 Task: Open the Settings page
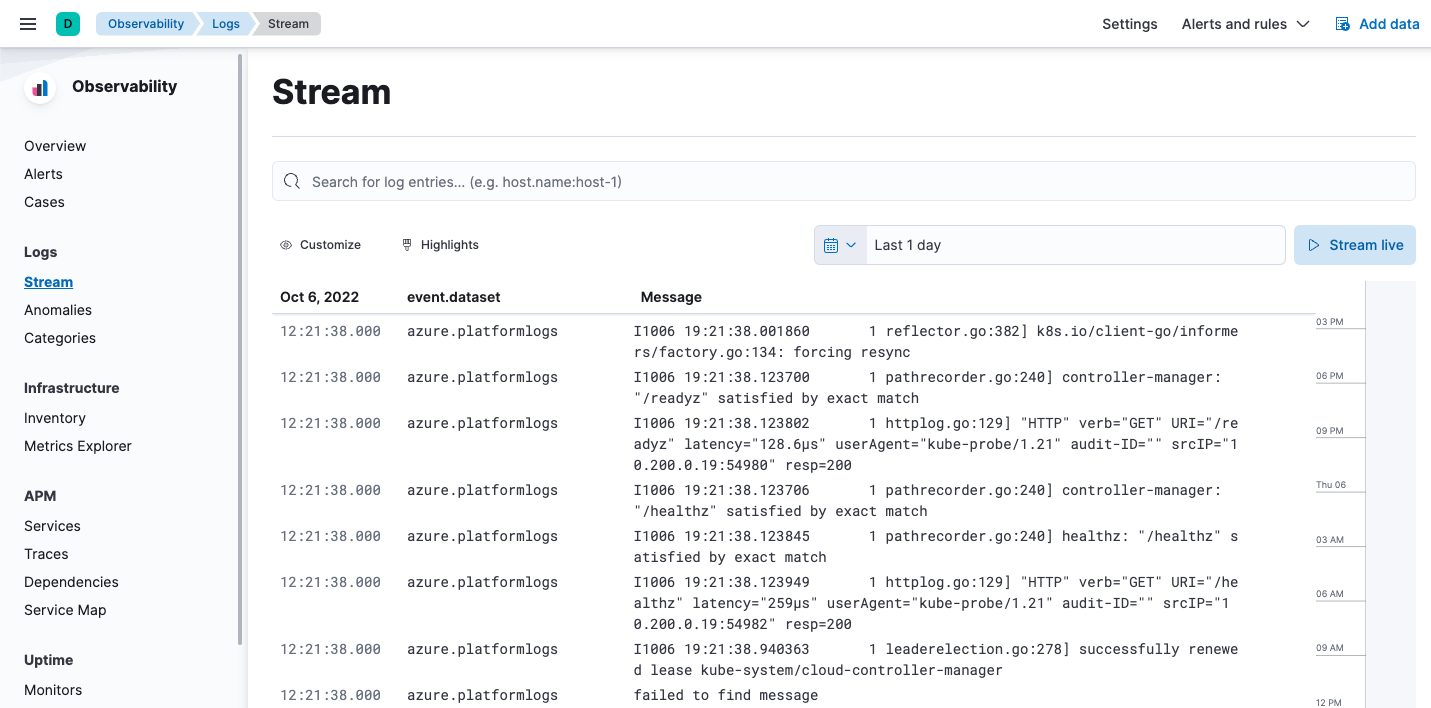point(1129,23)
